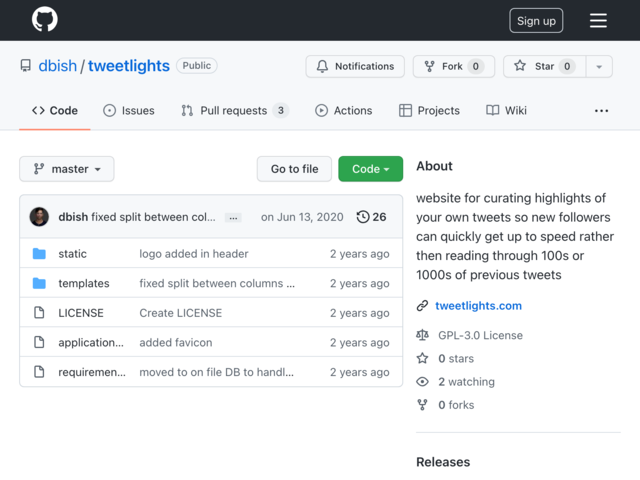Open the Pull requests tab

click(x=235, y=111)
